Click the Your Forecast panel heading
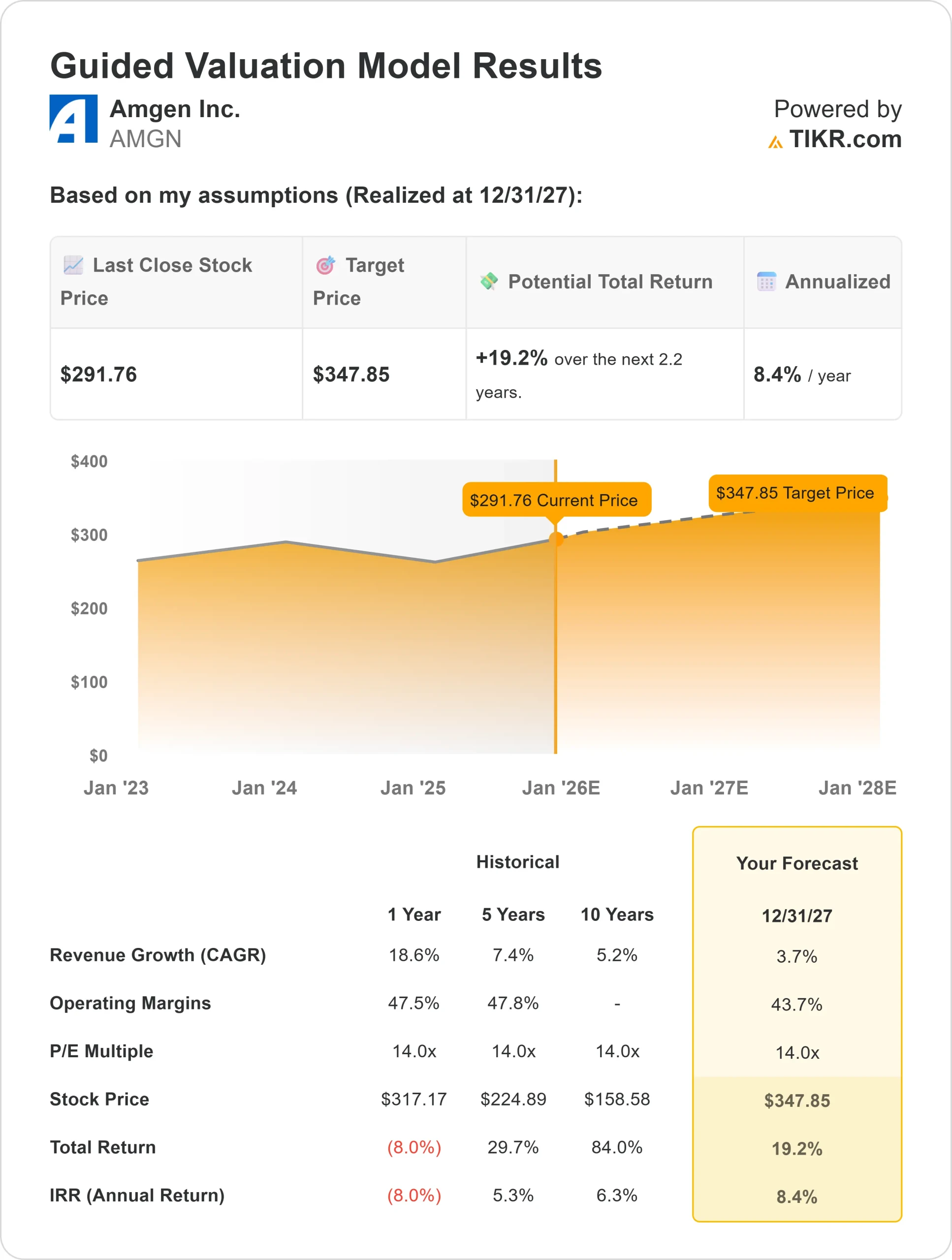This screenshot has width=952, height=1260. (x=796, y=864)
